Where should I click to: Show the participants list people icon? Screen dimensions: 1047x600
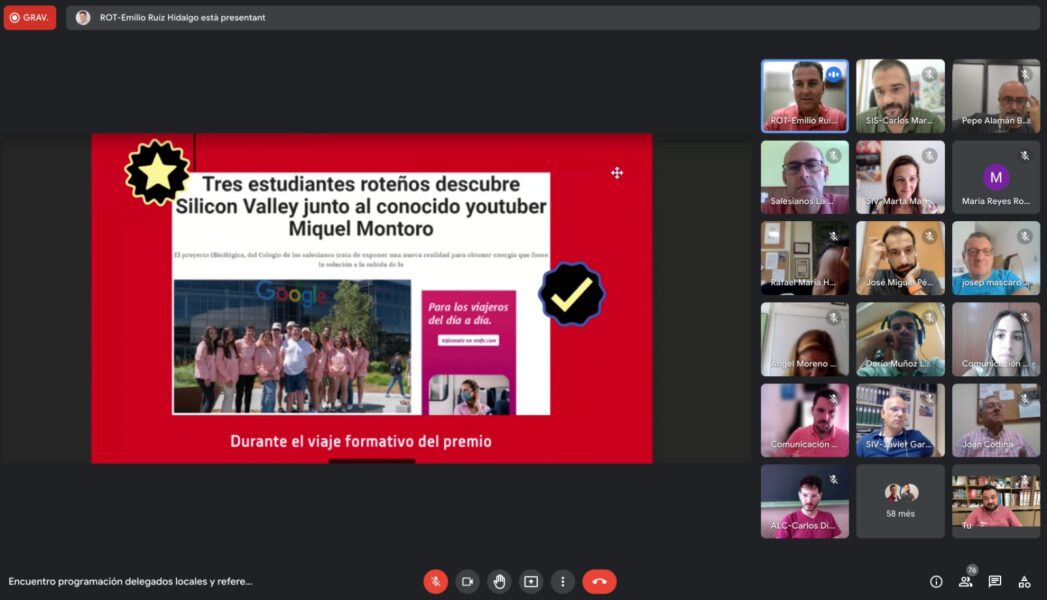tap(966, 581)
